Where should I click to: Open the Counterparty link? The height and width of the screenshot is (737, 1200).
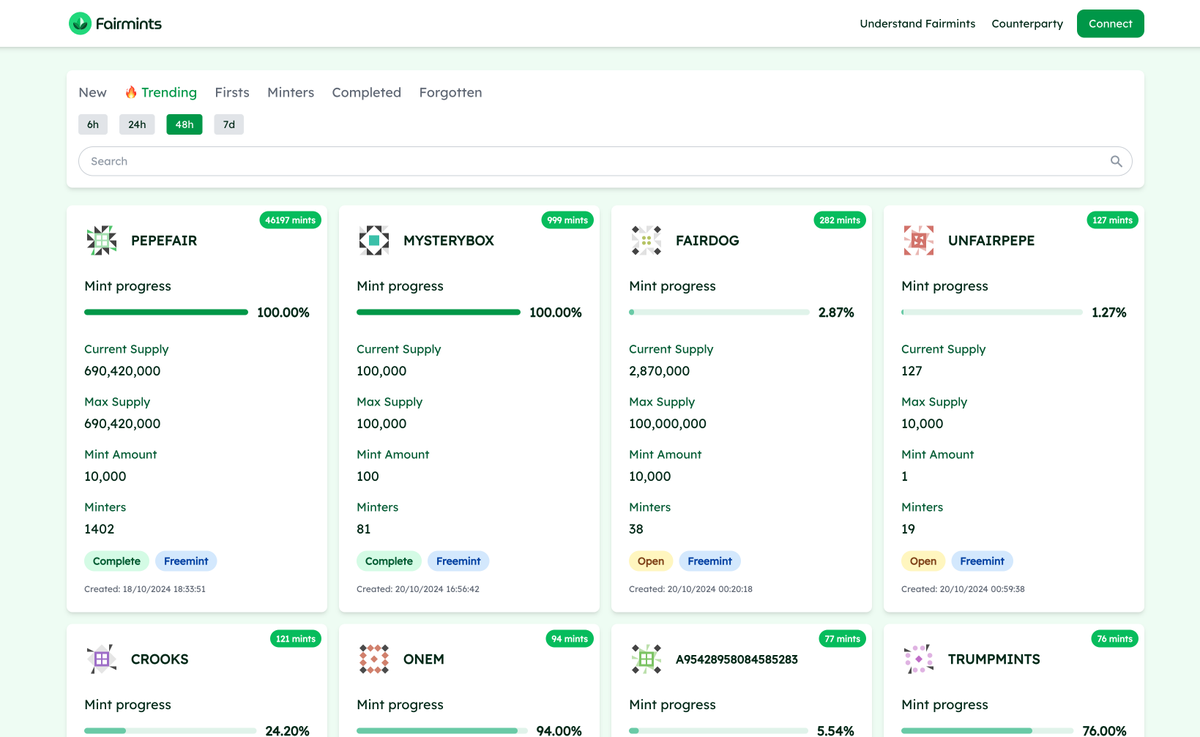(x=1027, y=24)
